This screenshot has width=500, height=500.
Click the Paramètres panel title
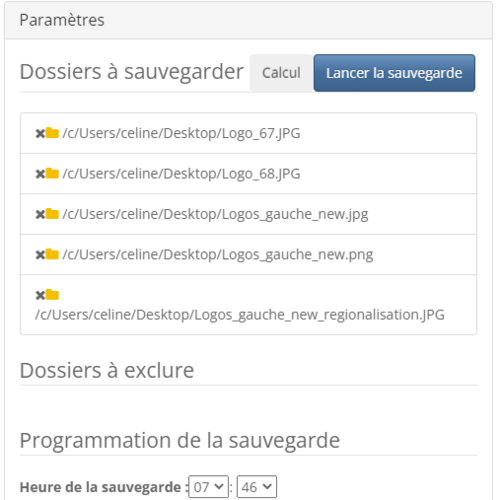click(62, 20)
